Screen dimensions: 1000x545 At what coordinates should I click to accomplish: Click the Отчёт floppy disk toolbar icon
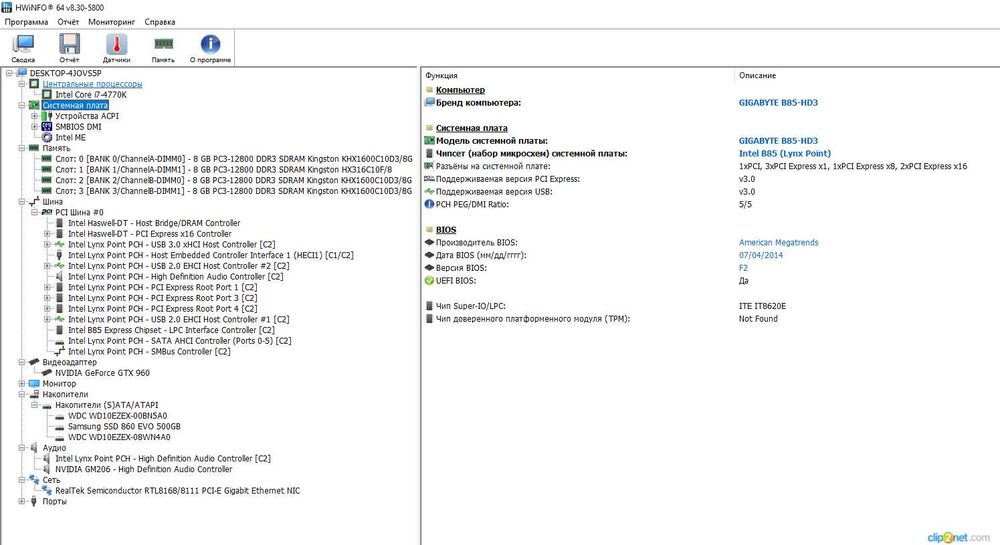point(70,48)
